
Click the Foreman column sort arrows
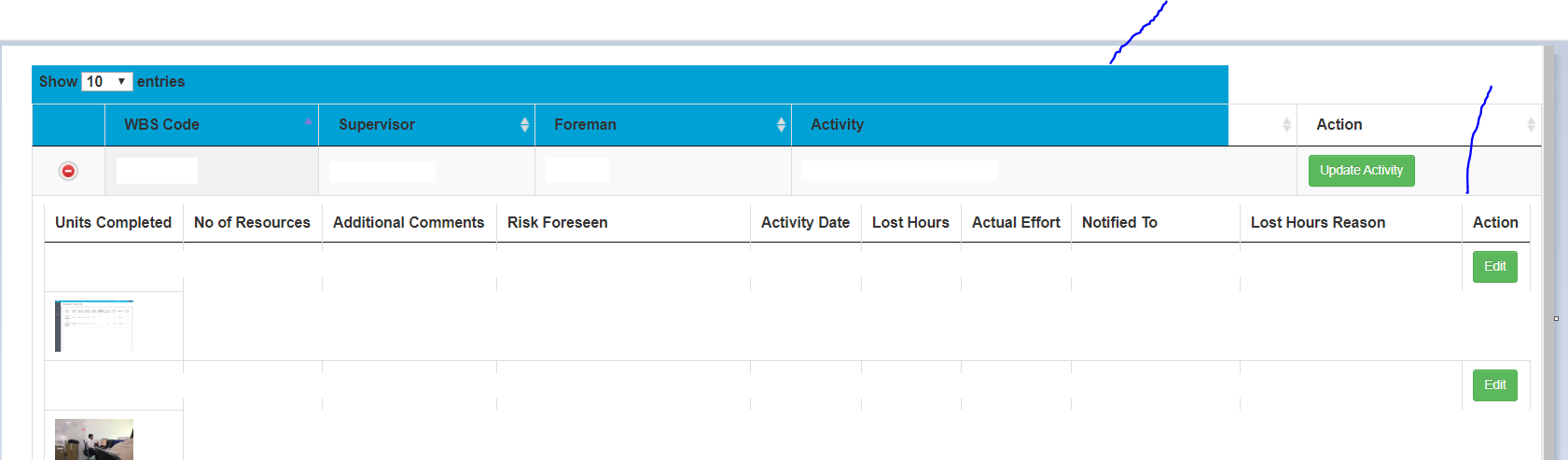coord(781,125)
